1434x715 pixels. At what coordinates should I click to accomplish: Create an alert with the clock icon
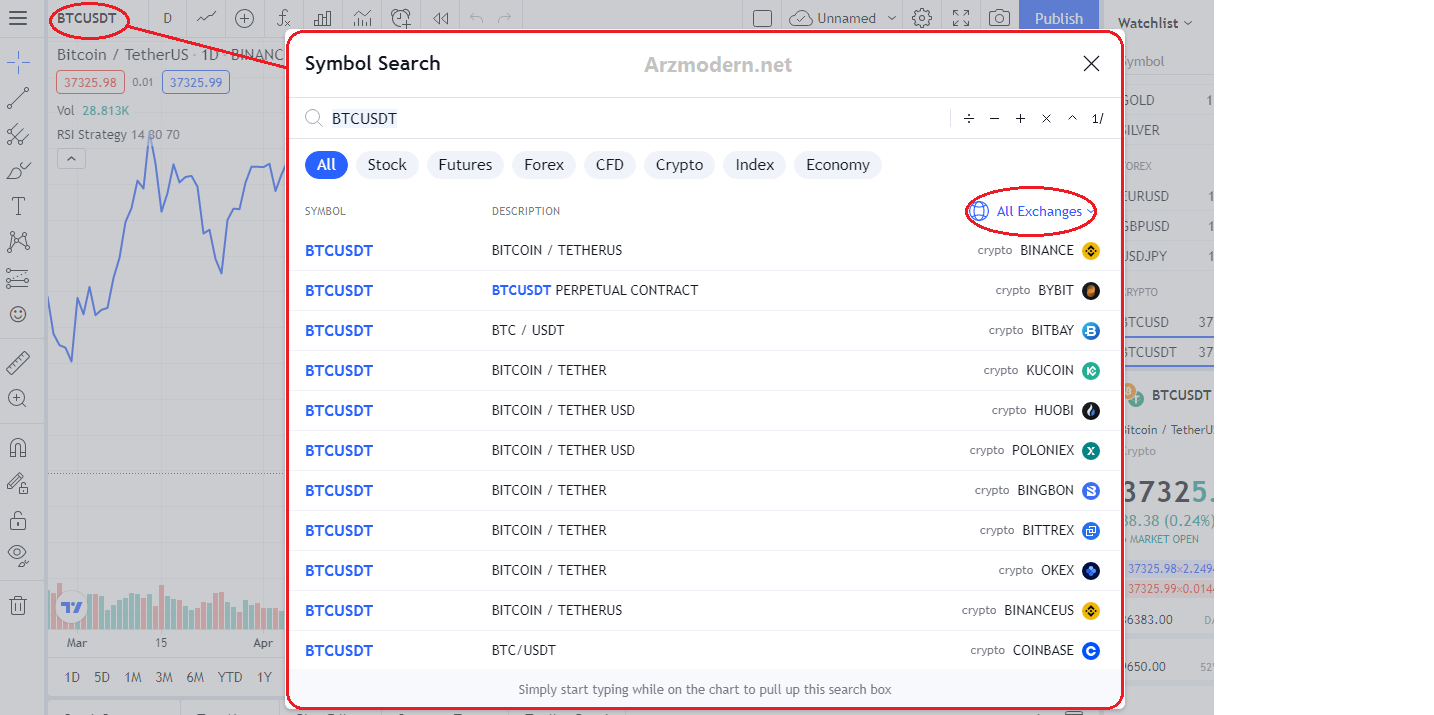pos(401,18)
